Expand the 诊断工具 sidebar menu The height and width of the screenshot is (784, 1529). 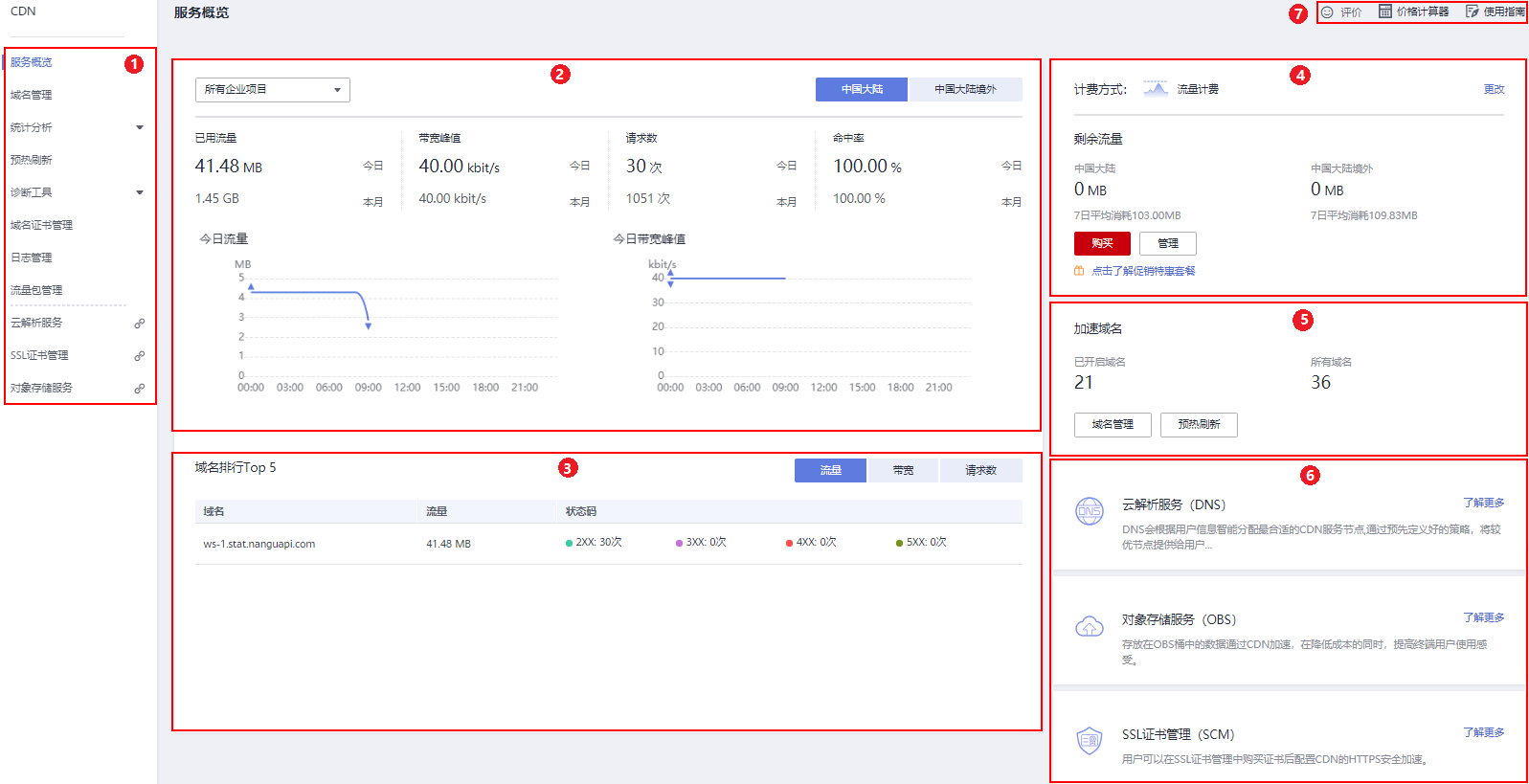(140, 192)
